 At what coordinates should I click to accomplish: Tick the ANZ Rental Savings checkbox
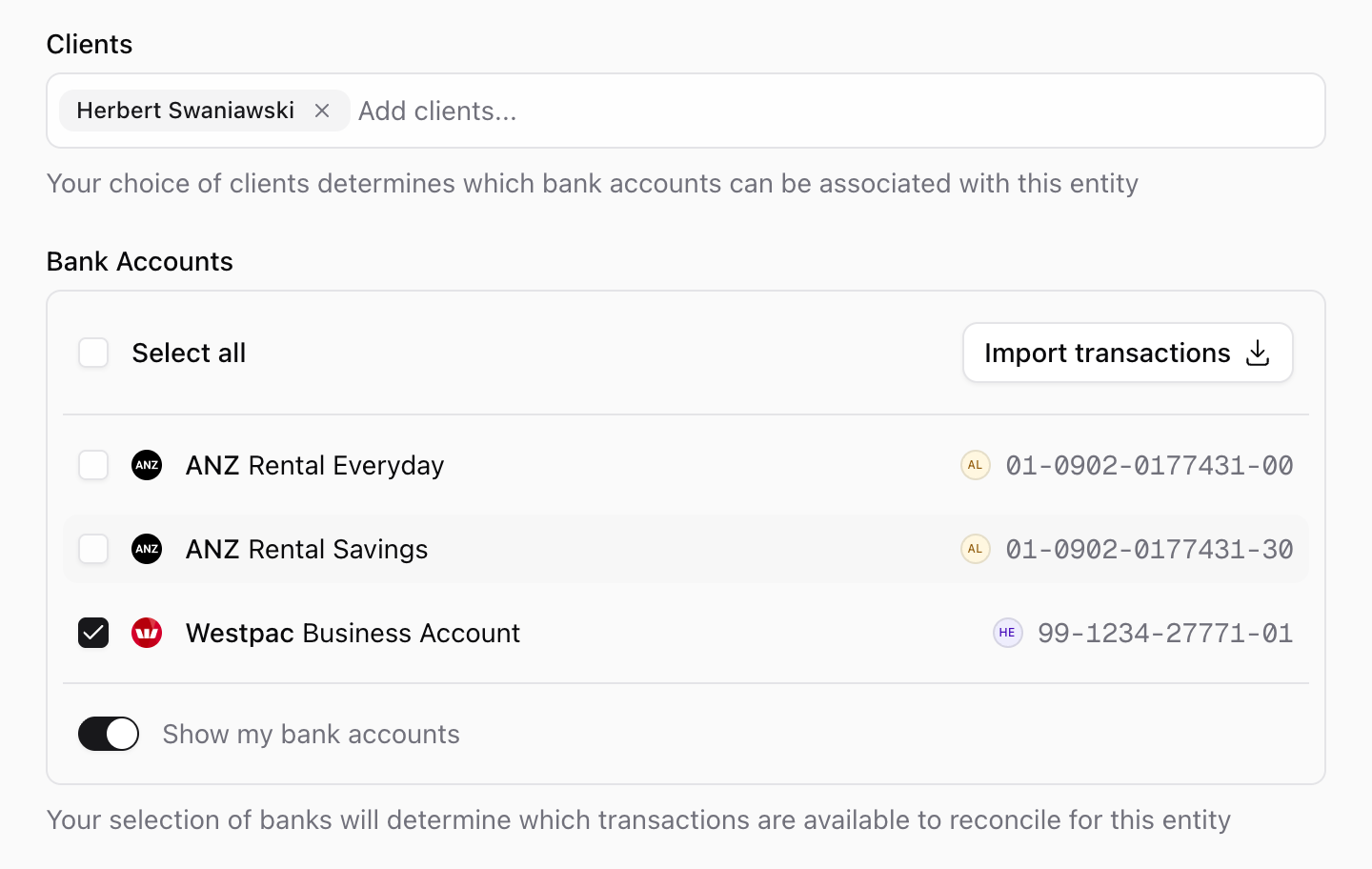tap(93, 549)
